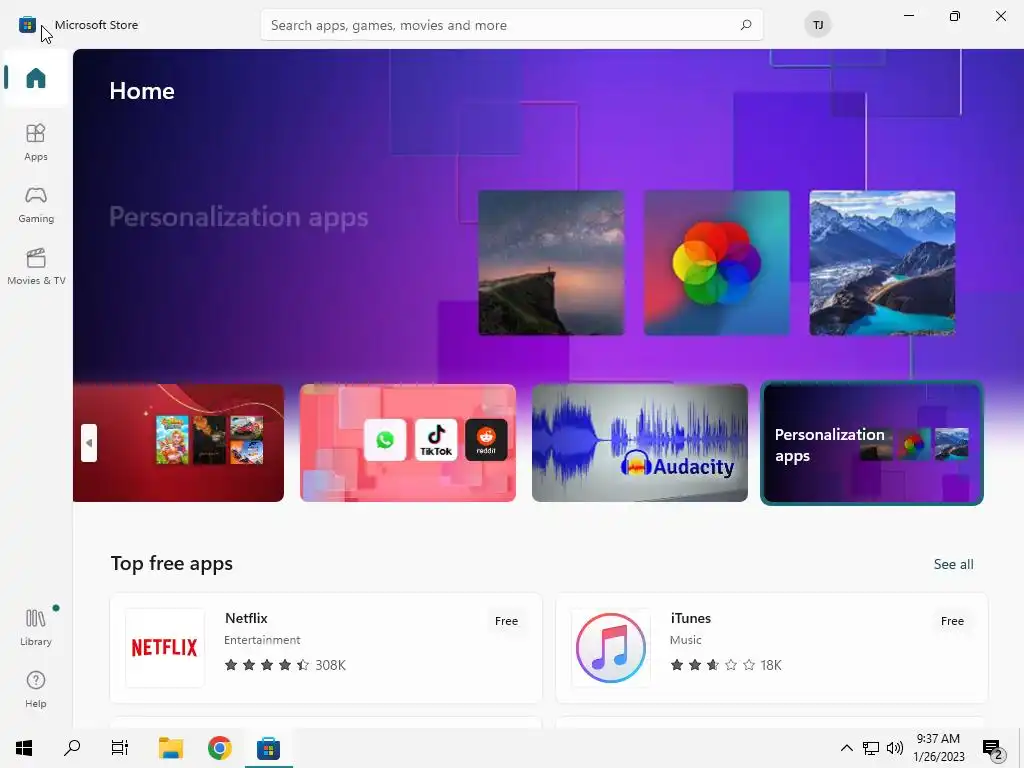This screenshot has height=768, width=1024.
Task: Launch Google Chrome from taskbar
Action: [x=219, y=748]
